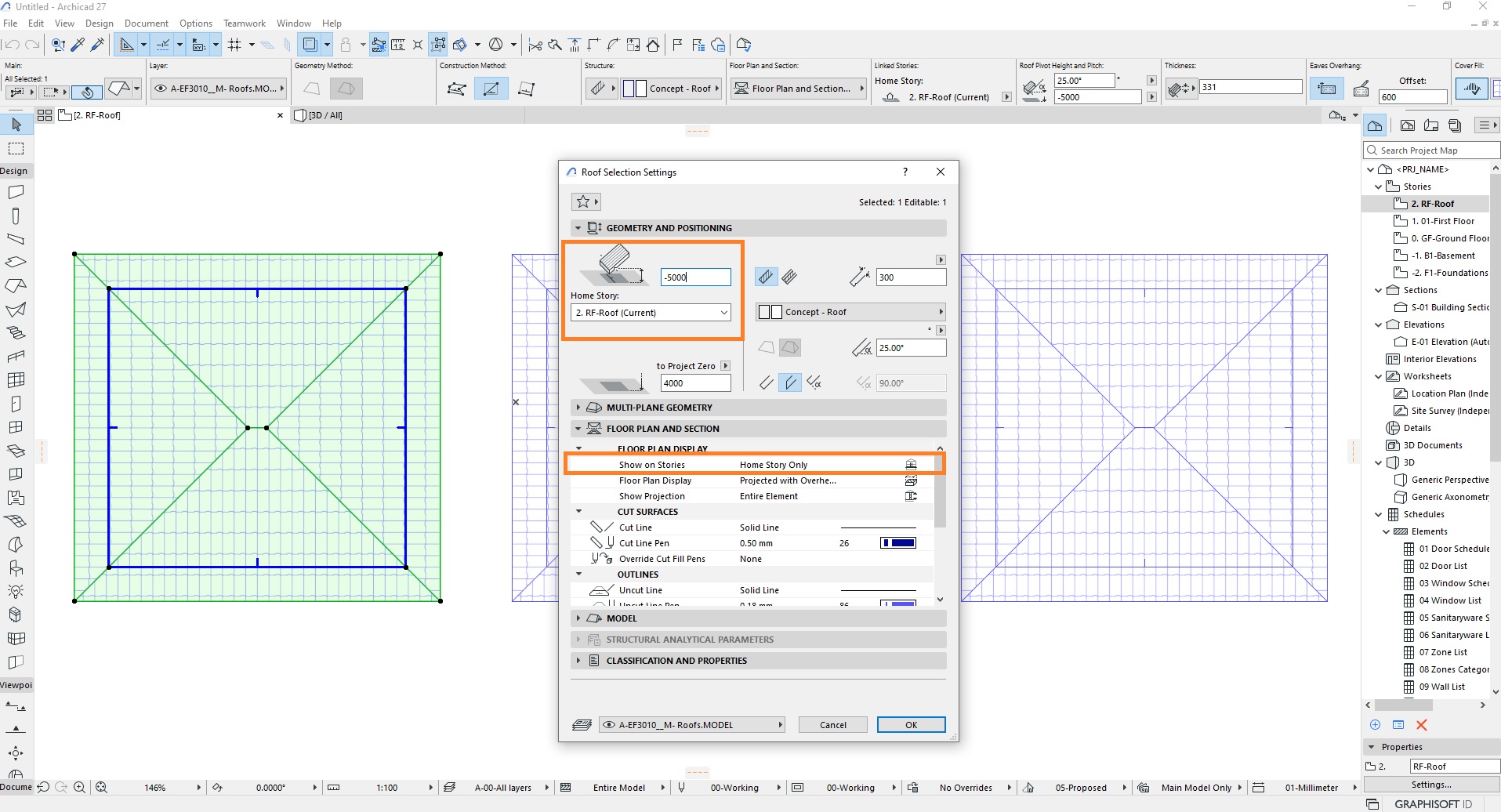Select the Arrow tool in toolbox

16,125
